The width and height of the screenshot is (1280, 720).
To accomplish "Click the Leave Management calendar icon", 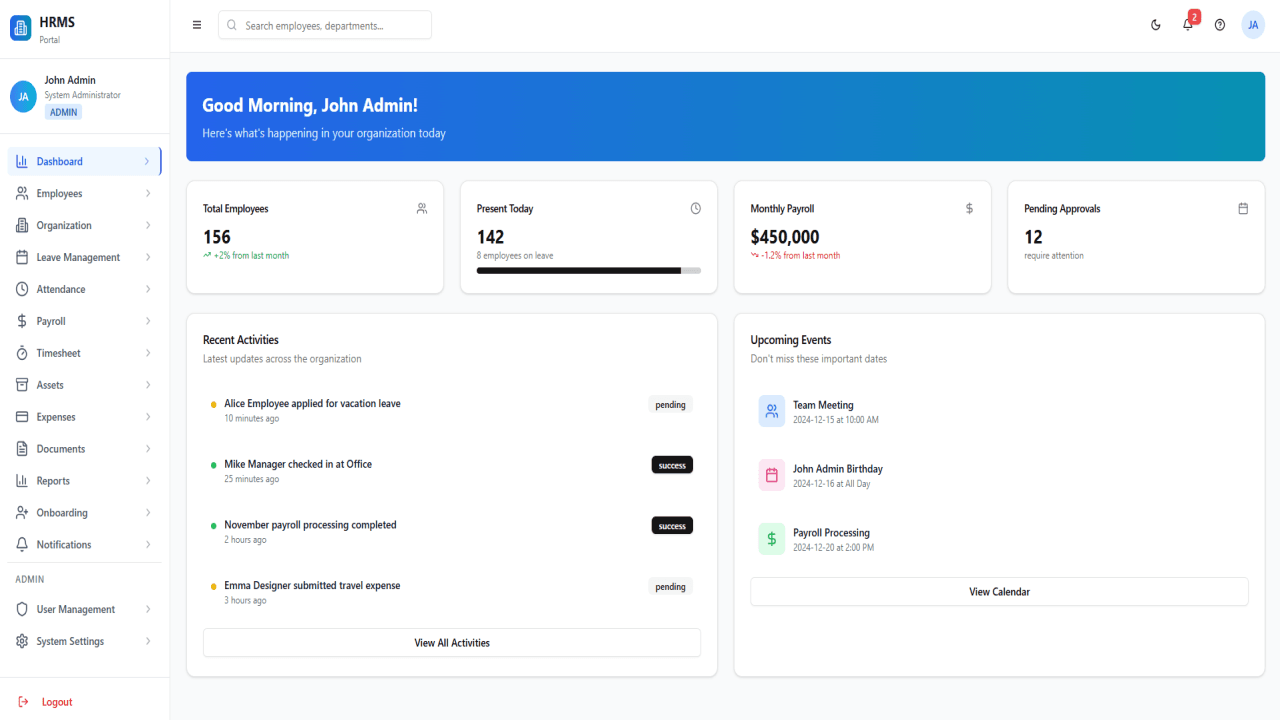I will point(22,257).
